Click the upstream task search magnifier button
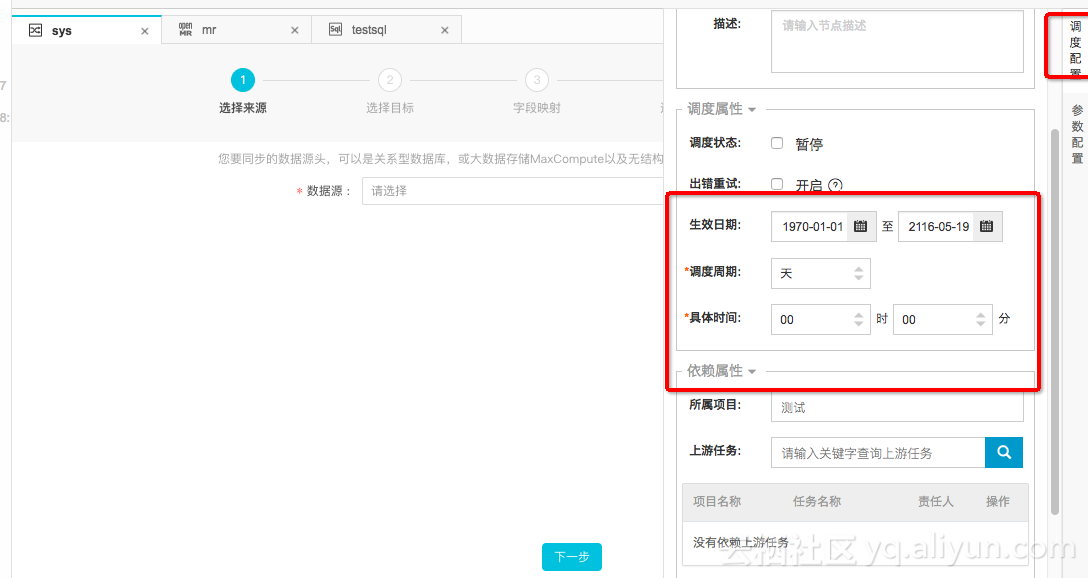Screen dimensions: 1088x578 click(x=1004, y=452)
